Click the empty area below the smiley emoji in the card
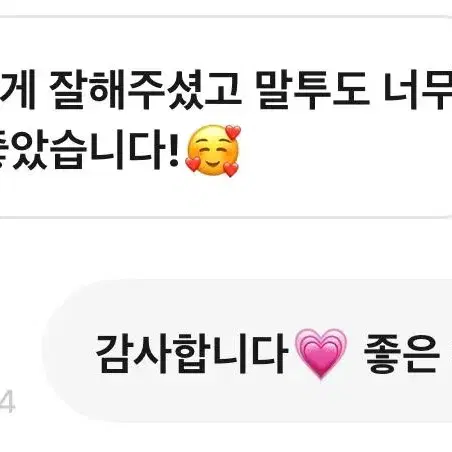This screenshot has width=452, height=452. click(x=213, y=197)
